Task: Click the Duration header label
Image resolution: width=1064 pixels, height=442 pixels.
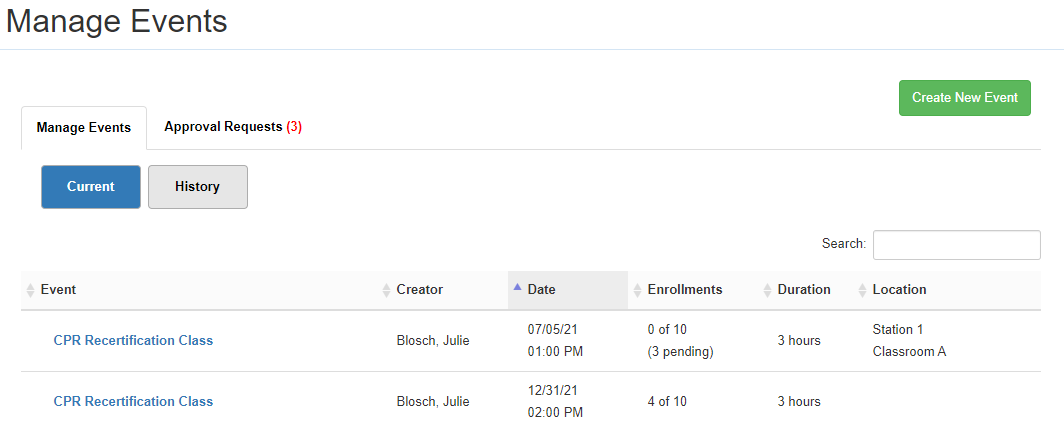Action: (804, 290)
